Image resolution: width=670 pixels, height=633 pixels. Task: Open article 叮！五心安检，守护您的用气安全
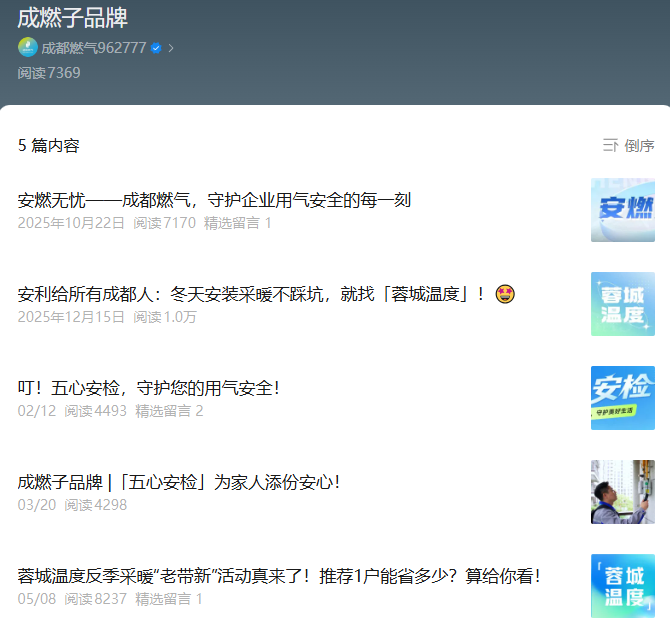148,388
